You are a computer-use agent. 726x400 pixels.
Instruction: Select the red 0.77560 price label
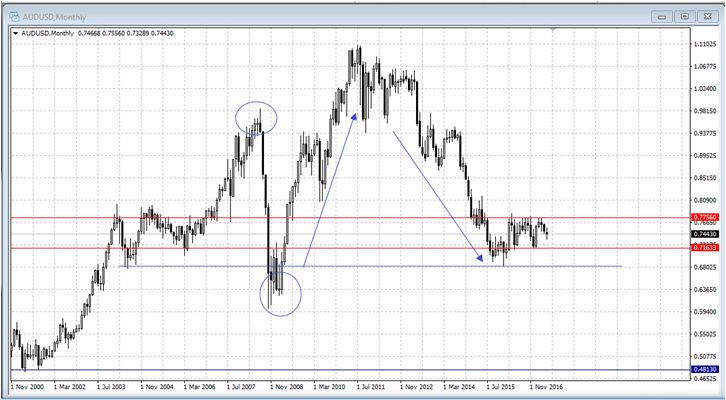tap(702, 217)
